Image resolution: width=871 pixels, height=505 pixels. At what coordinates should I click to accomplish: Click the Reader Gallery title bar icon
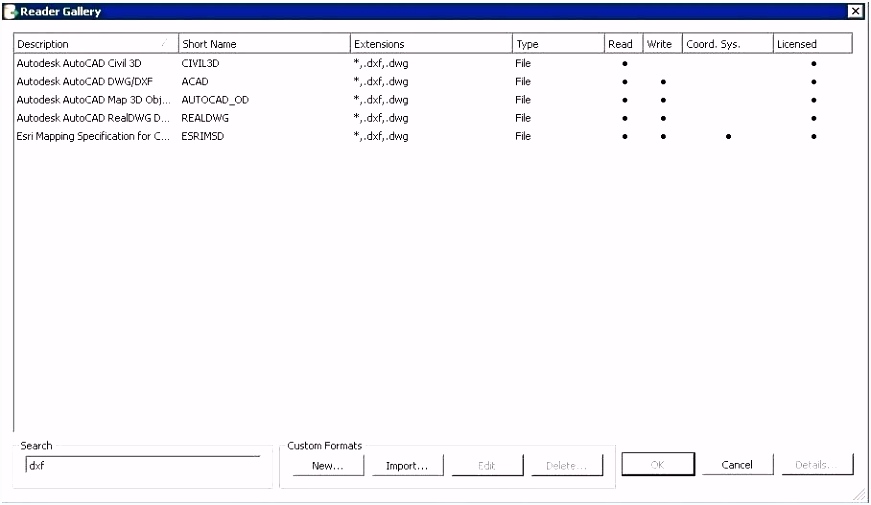pyautogui.click(x=10, y=11)
